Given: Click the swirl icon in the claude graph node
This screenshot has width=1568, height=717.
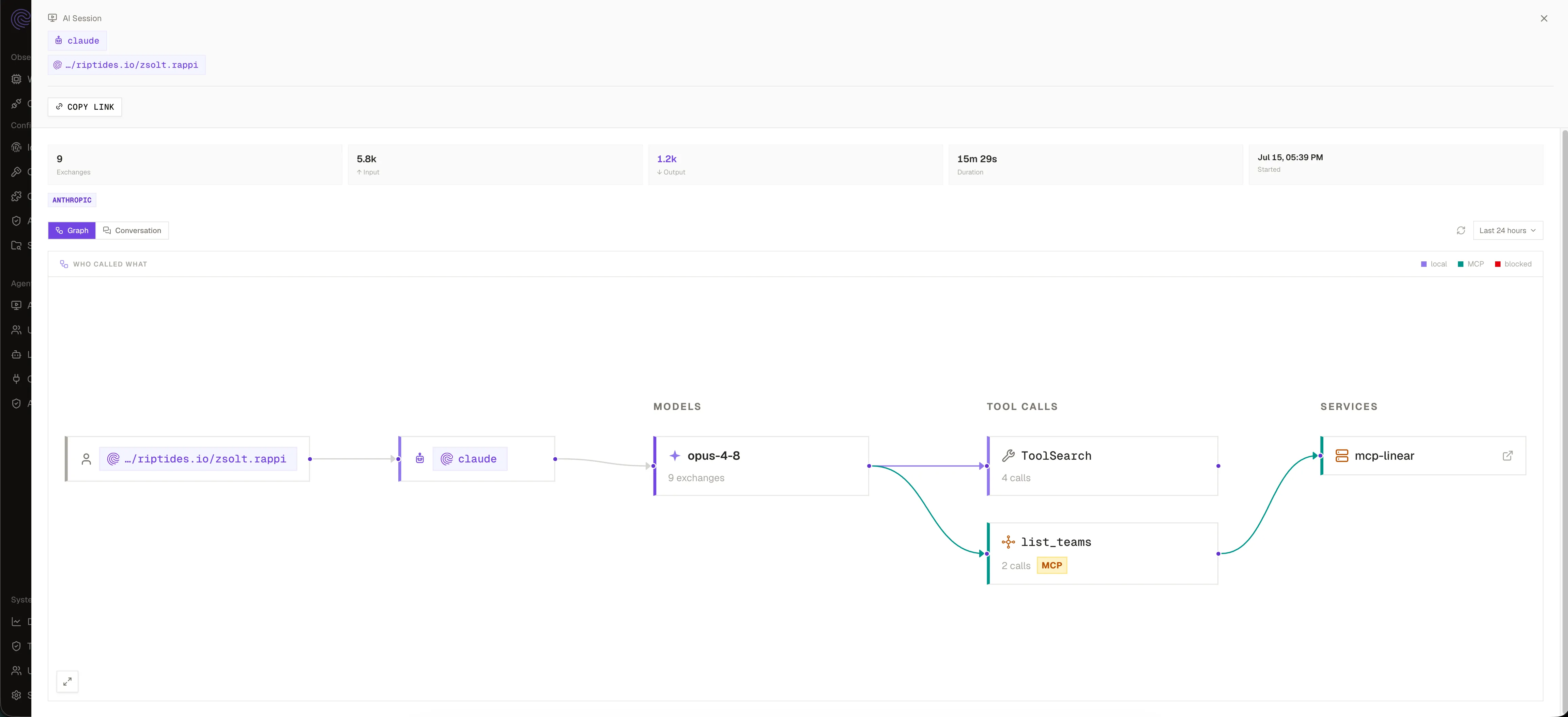Looking at the screenshot, I should (447, 459).
